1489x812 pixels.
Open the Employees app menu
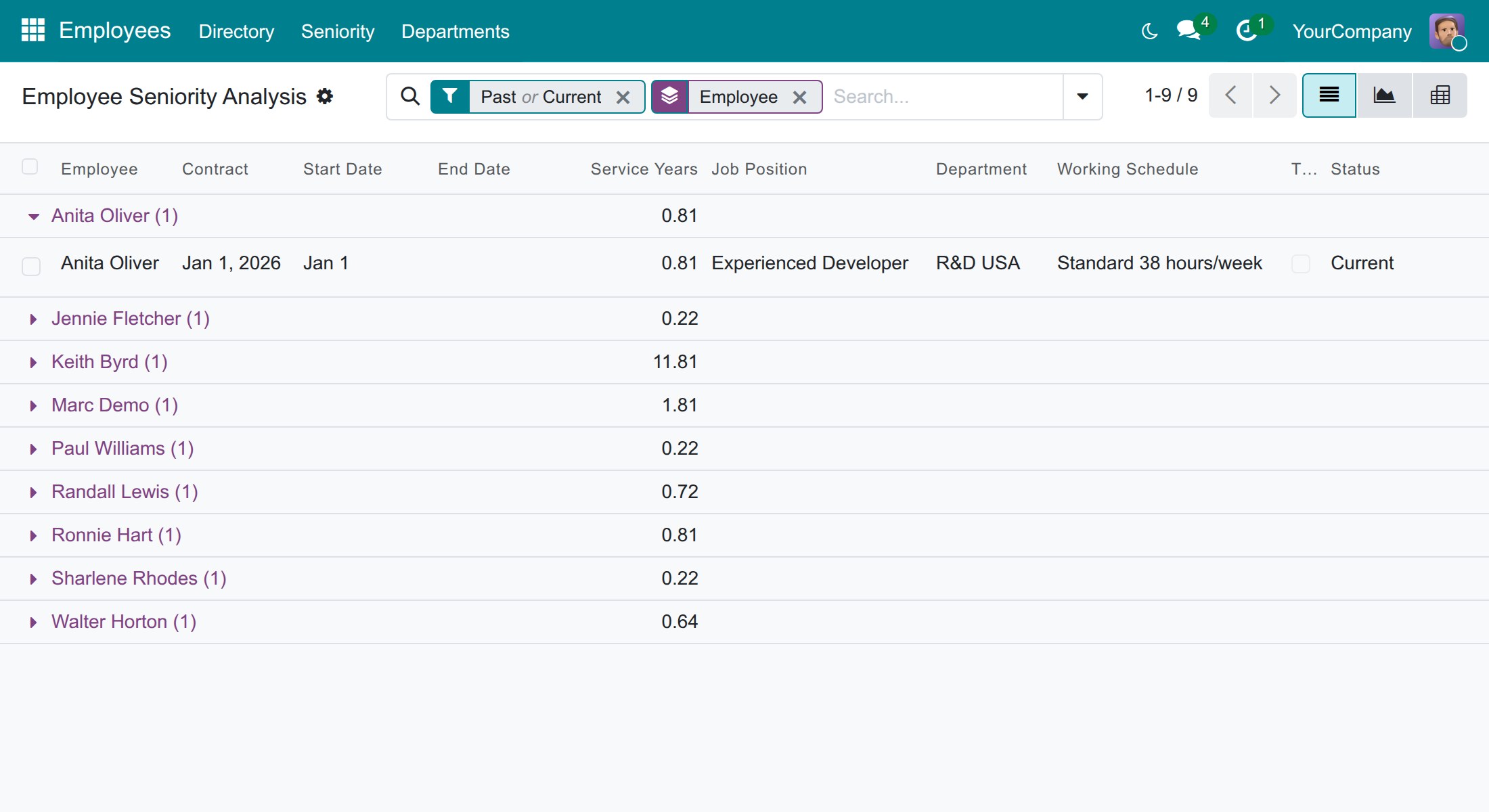(x=115, y=30)
